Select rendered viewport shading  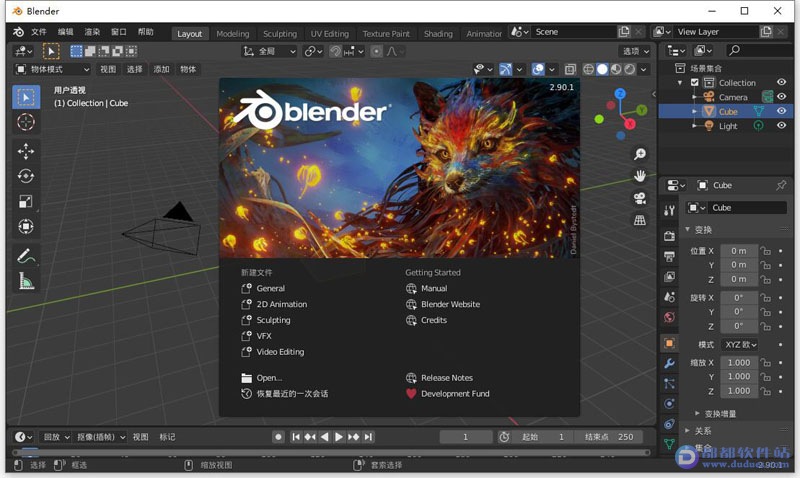coord(630,69)
